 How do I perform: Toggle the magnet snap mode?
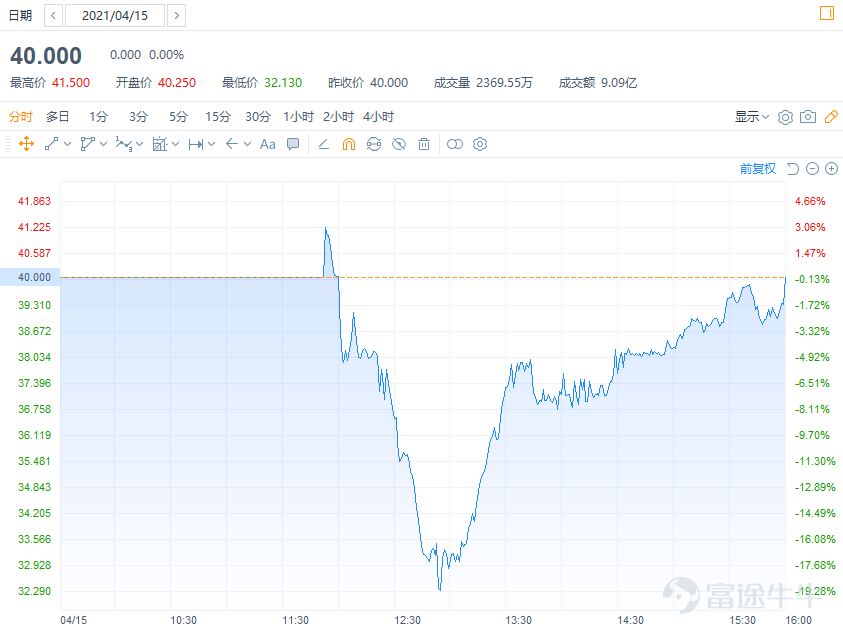pyautogui.click(x=349, y=144)
